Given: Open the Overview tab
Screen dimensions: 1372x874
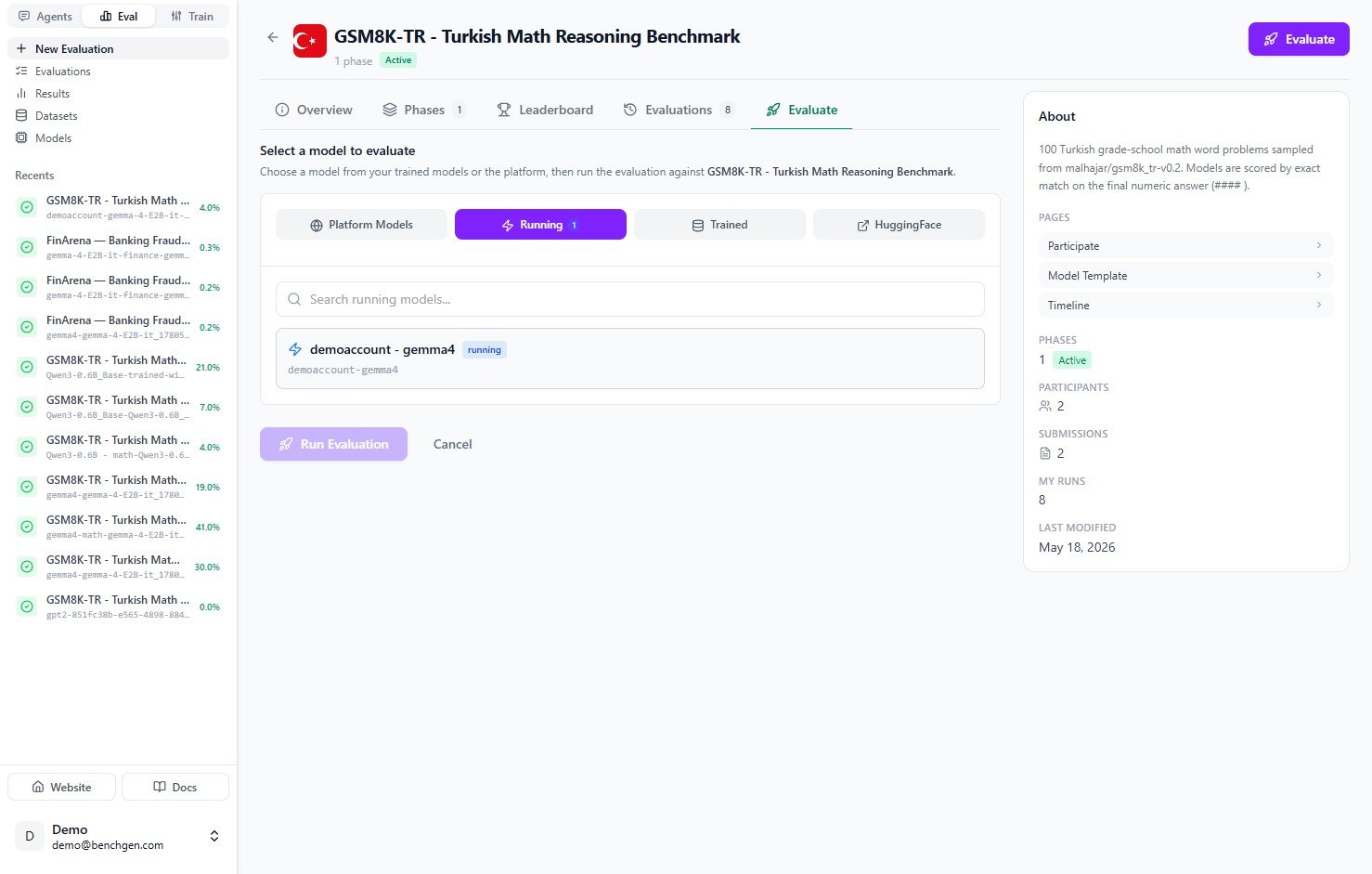Looking at the screenshot, I should click(x=314, y=110).
